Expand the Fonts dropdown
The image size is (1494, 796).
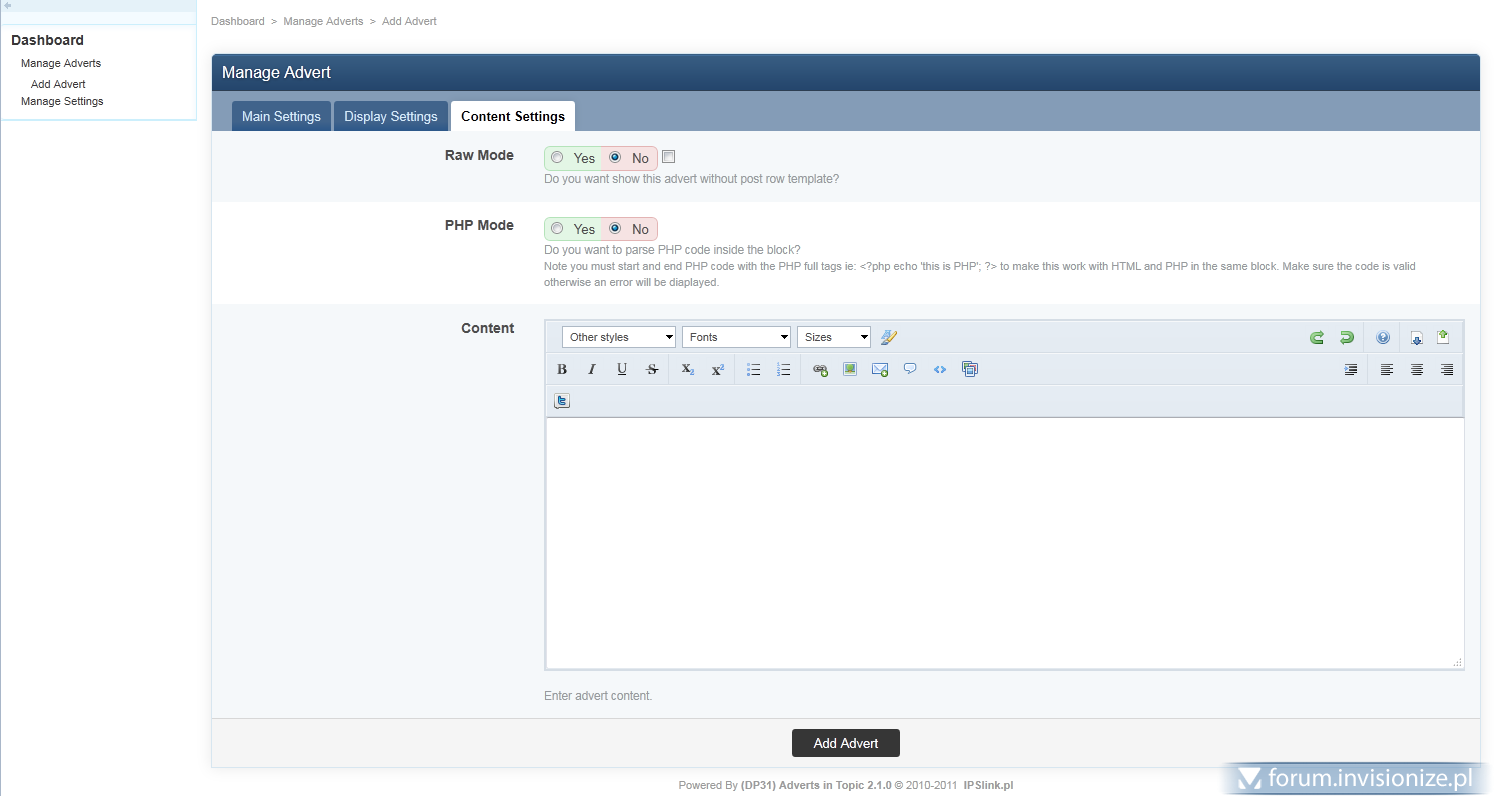[x=736, y=337]
